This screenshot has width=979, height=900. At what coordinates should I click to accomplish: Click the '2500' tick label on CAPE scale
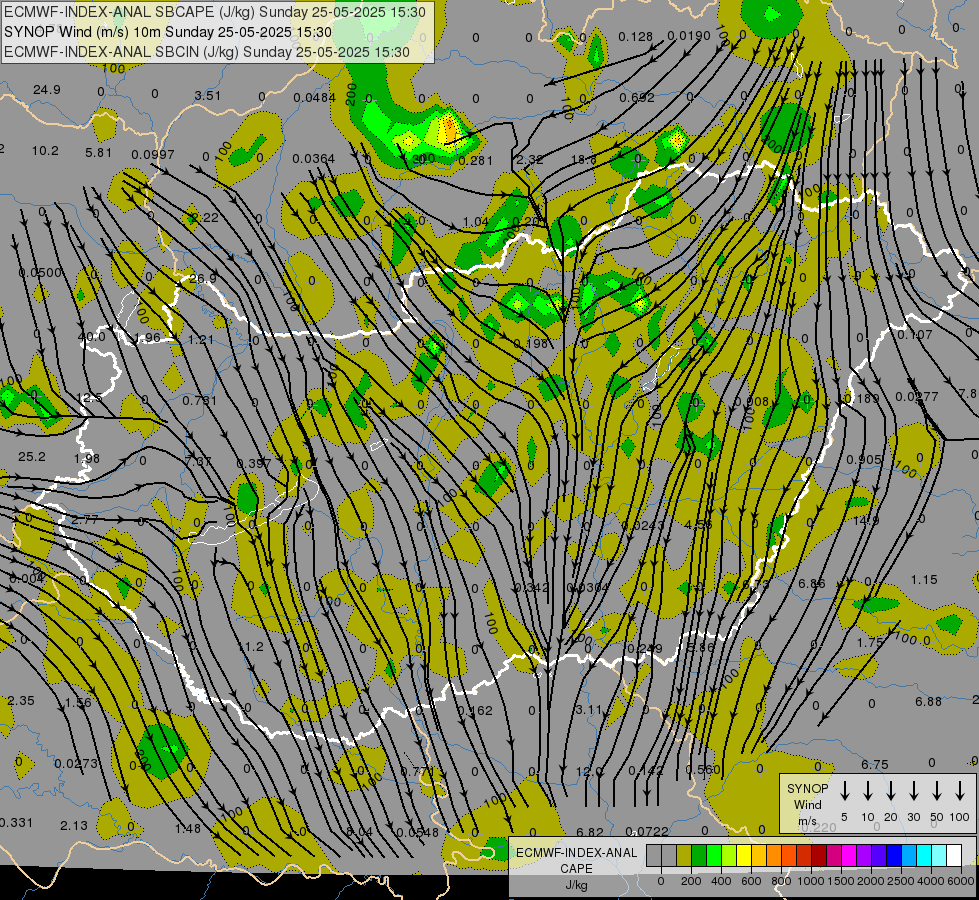coord(901,881)
